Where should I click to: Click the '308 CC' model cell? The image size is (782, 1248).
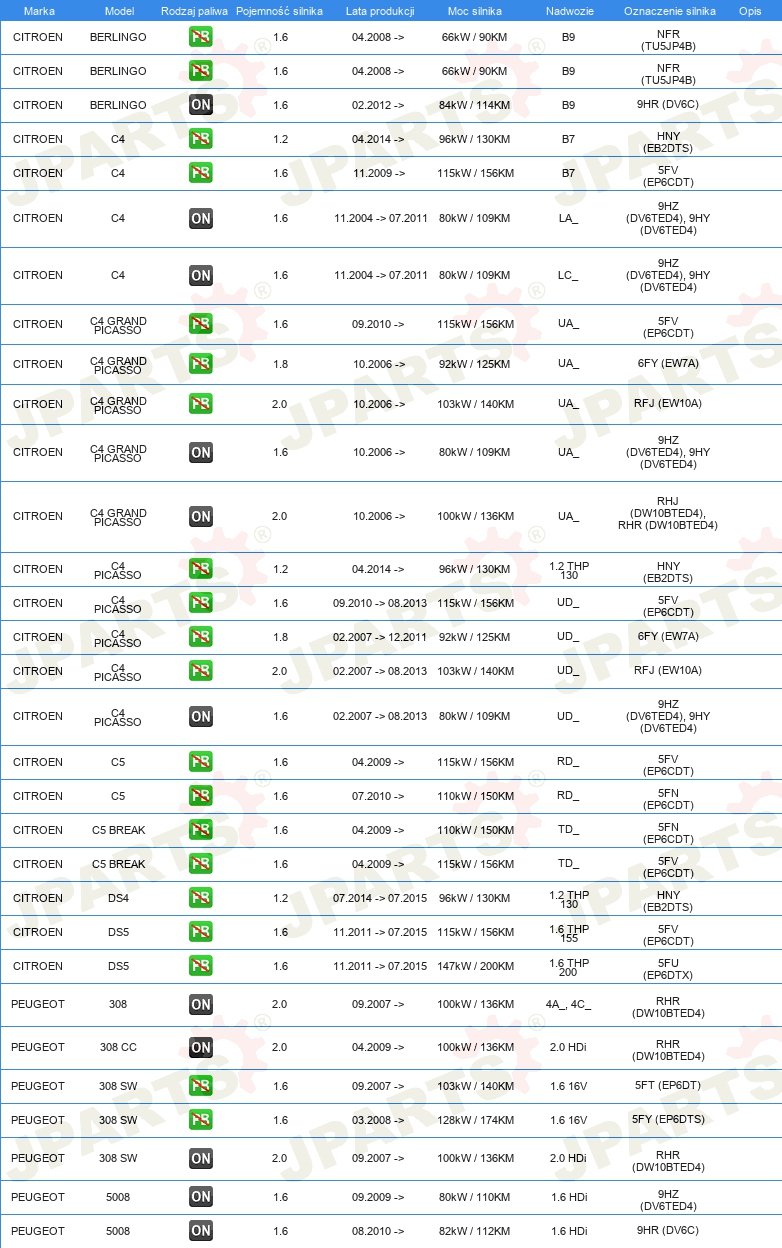[118, 1047]
